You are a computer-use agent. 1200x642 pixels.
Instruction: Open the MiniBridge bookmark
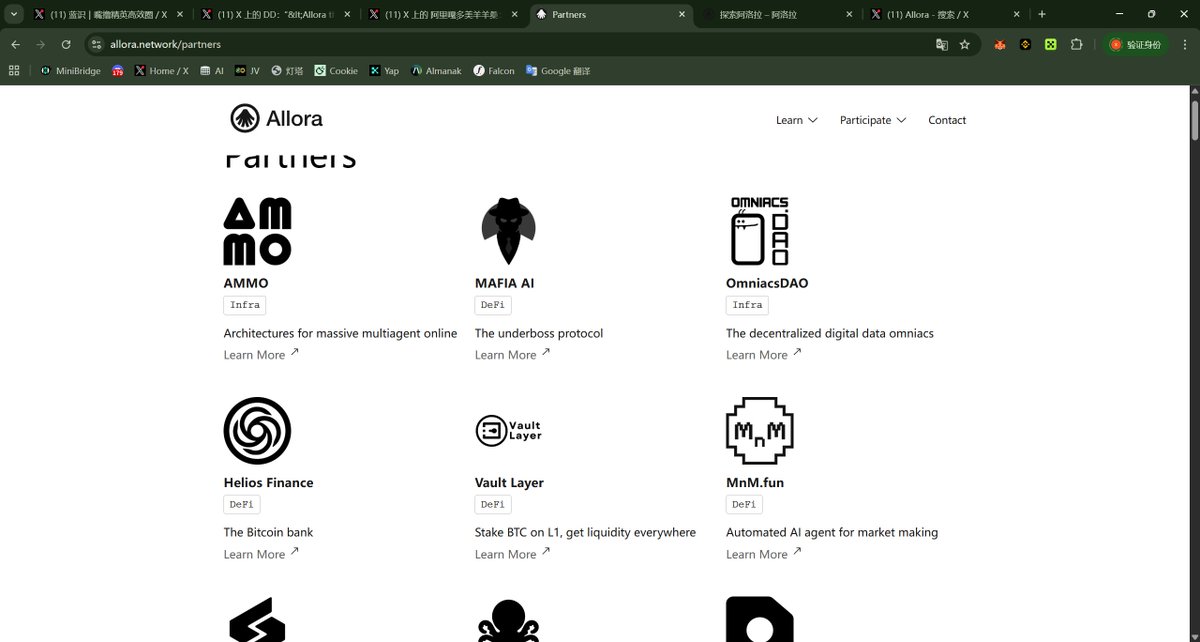click(x=70, y=71)
